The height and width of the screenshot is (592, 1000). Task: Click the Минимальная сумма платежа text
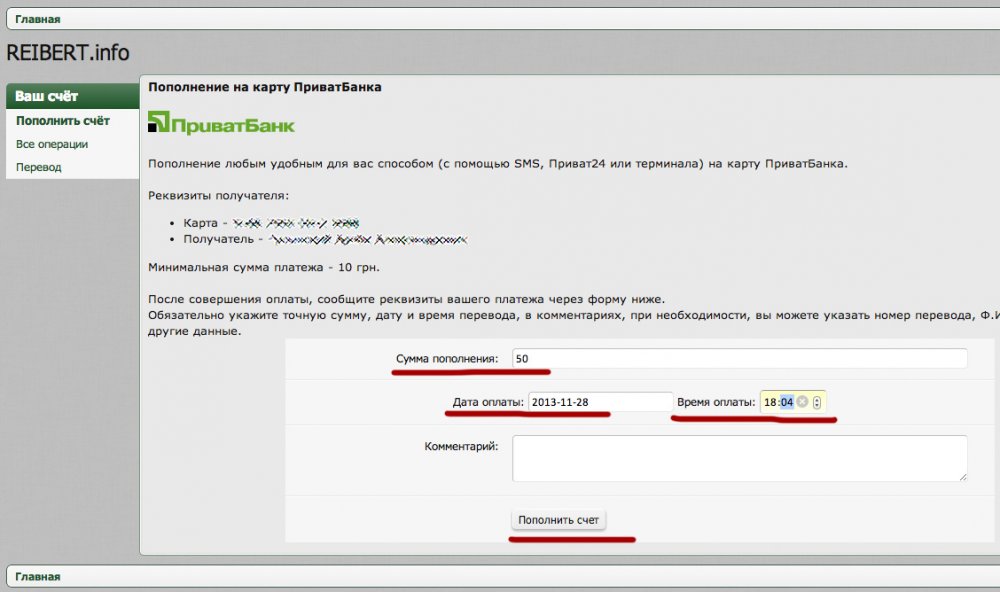tap(263, 267)
